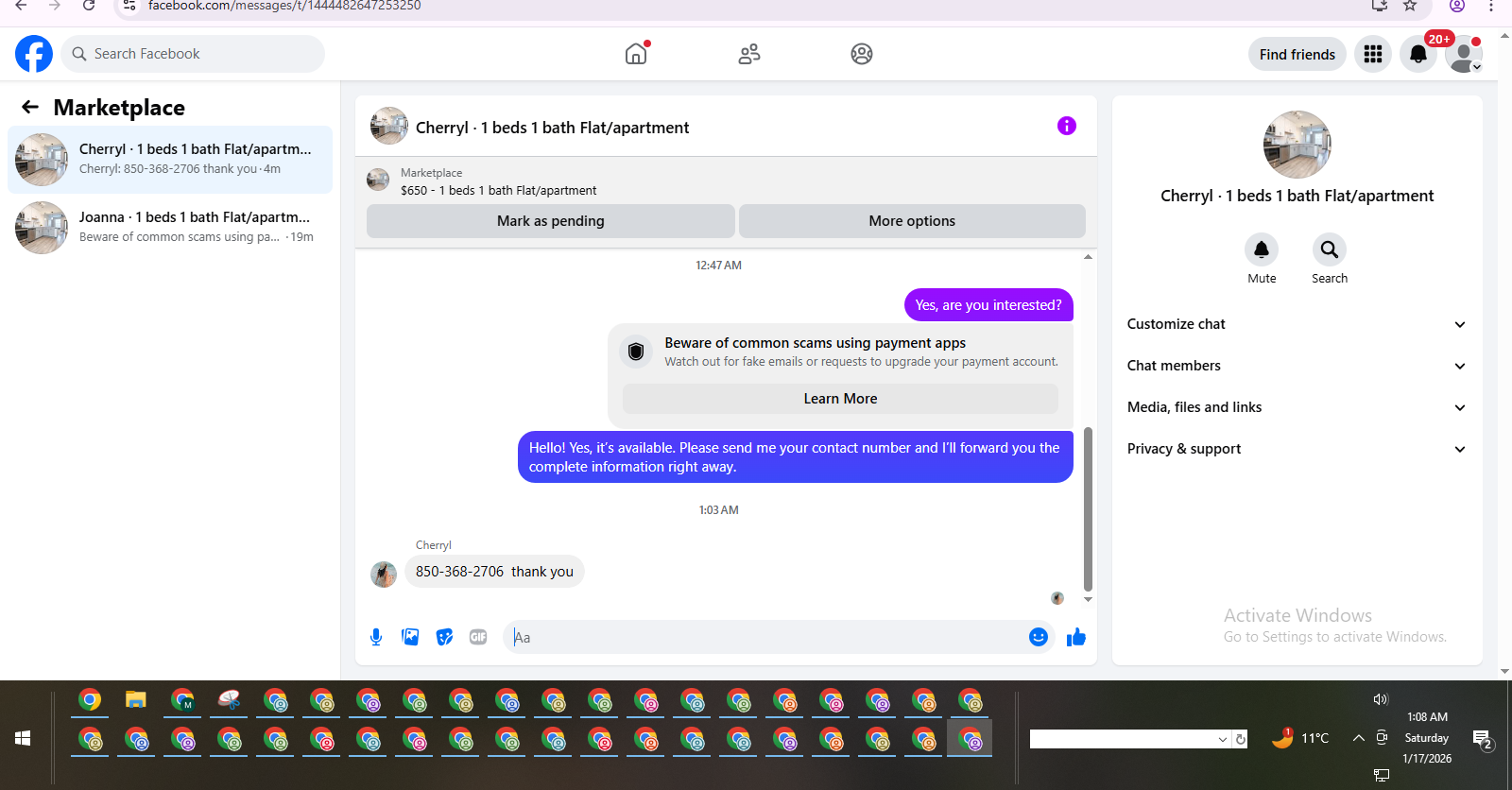Click the Find friends button
Image resolution: width=1512 pixels, height=790 pixels.
click(1297, 54)
